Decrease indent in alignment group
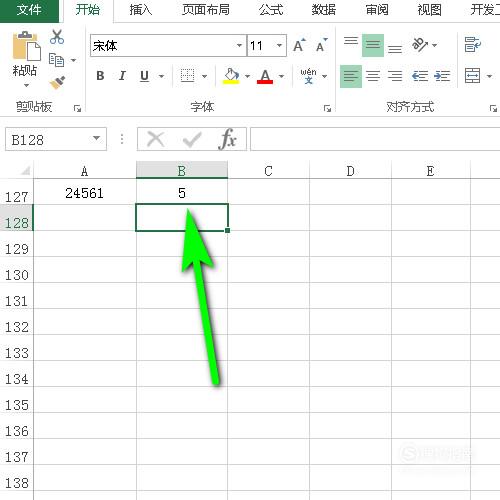The image size is (500, 500). tap(420, 76)
